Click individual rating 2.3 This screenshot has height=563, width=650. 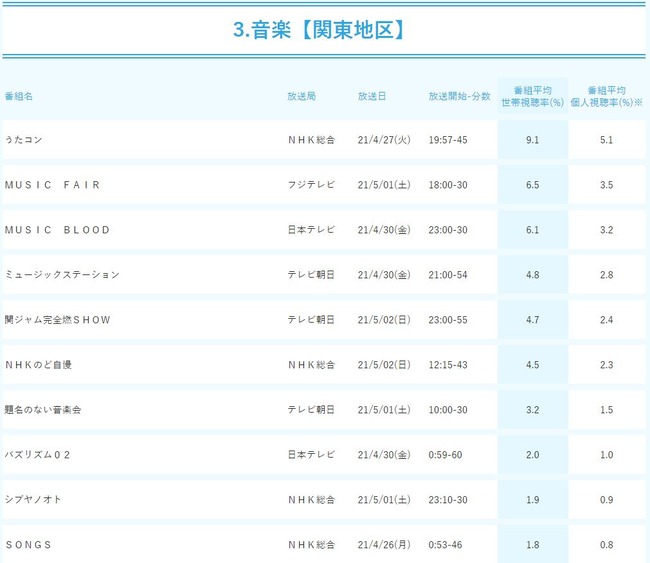pyautogui.click(x=606, y=364)
